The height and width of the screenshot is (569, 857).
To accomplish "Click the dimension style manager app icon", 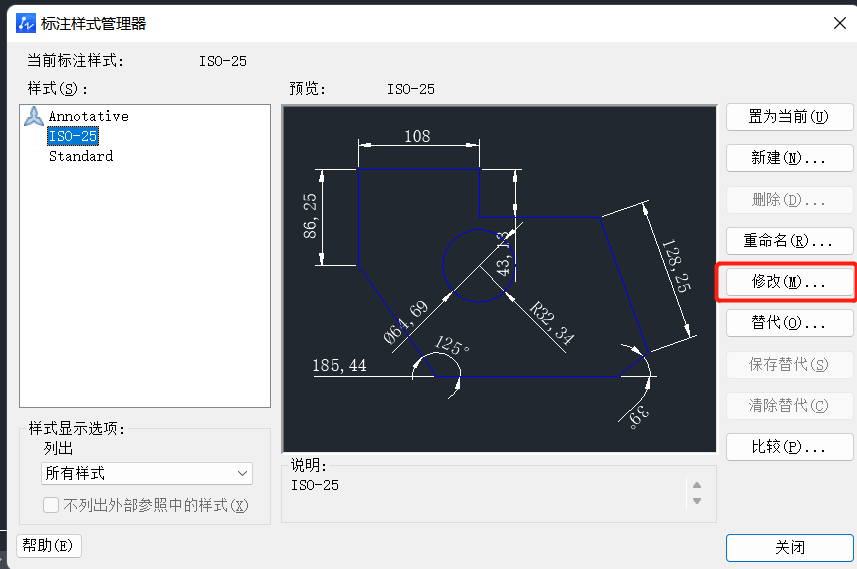I will tap(26, 24).
